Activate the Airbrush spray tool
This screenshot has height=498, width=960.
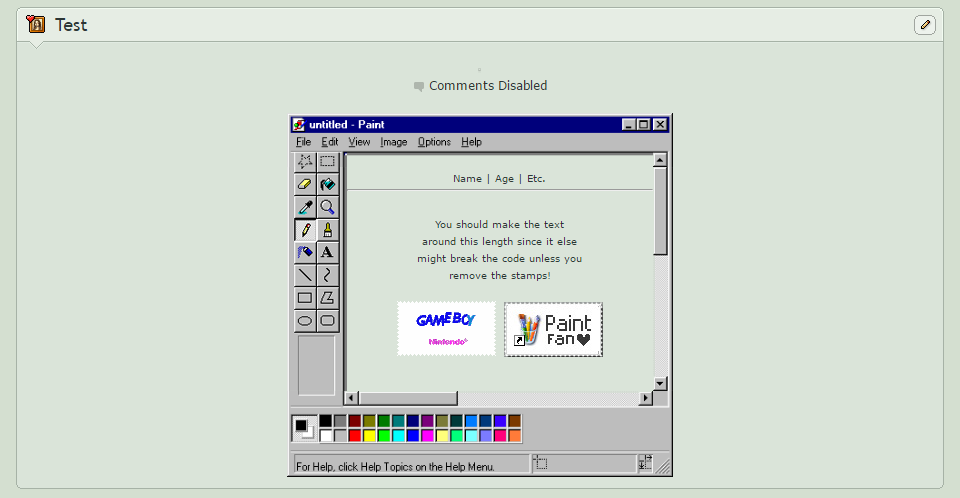305,252
